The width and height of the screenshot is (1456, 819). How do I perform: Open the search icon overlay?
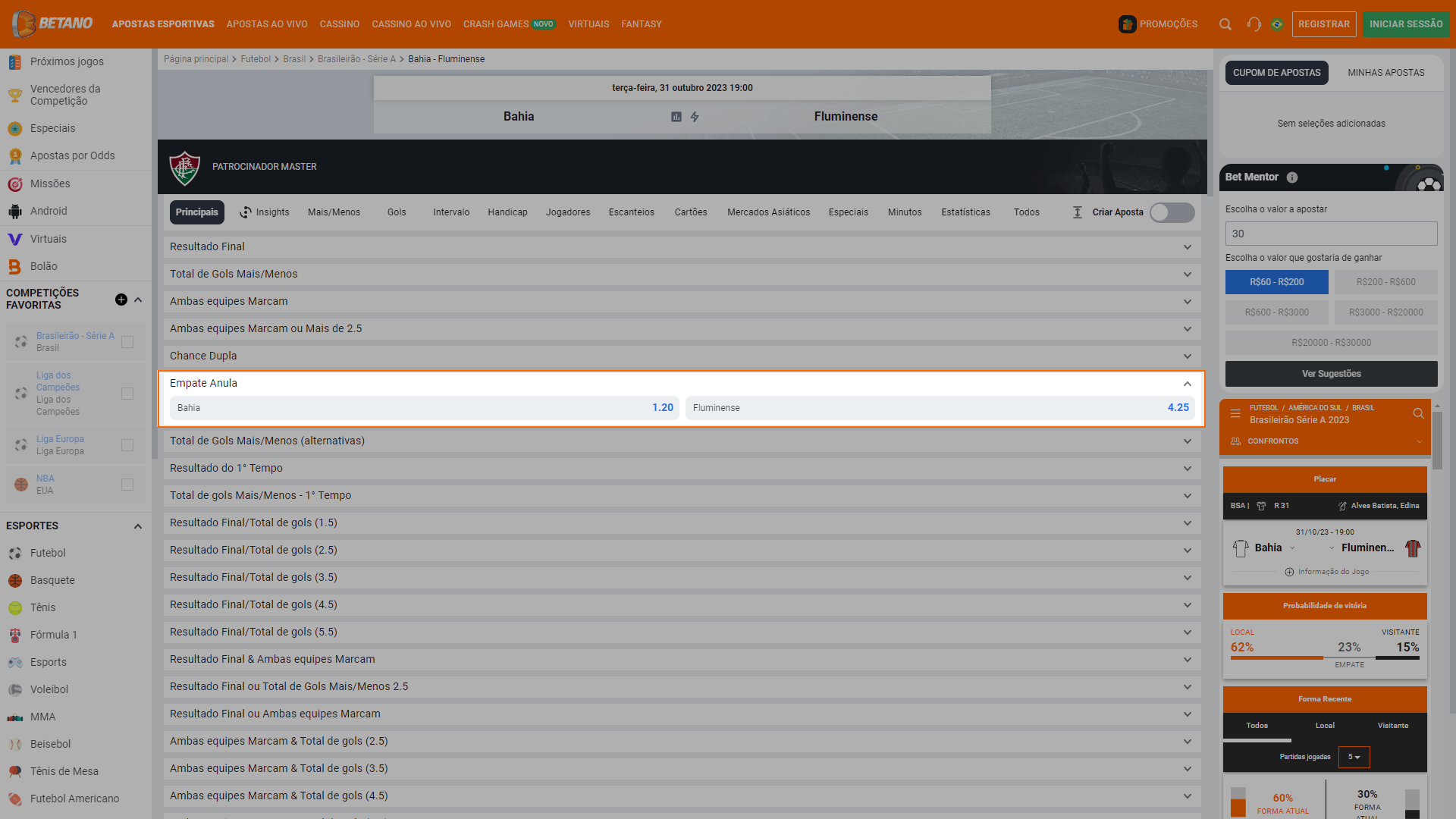click(1223, 24)
